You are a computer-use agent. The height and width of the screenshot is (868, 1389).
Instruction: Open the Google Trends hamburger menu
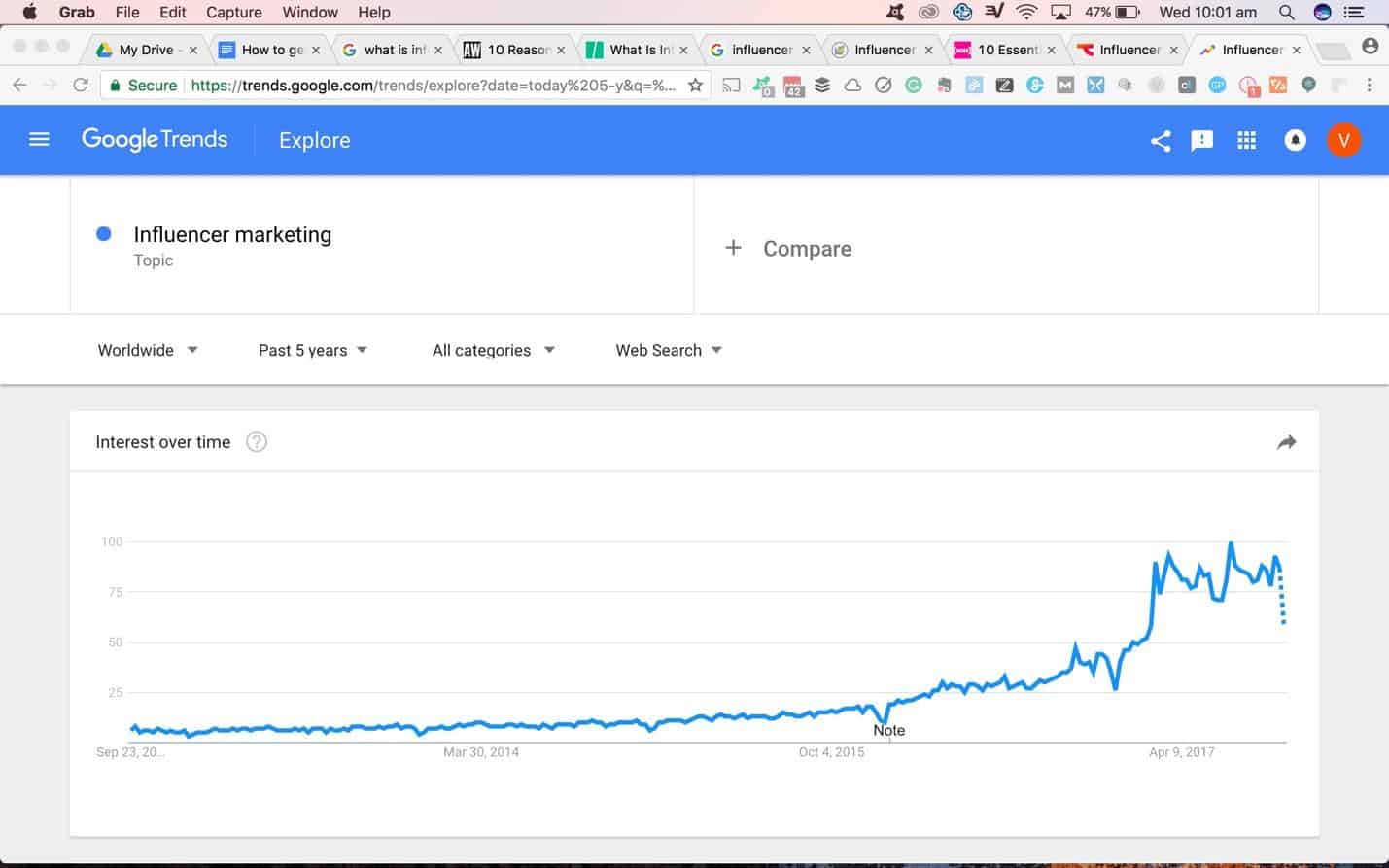point(39,140)
